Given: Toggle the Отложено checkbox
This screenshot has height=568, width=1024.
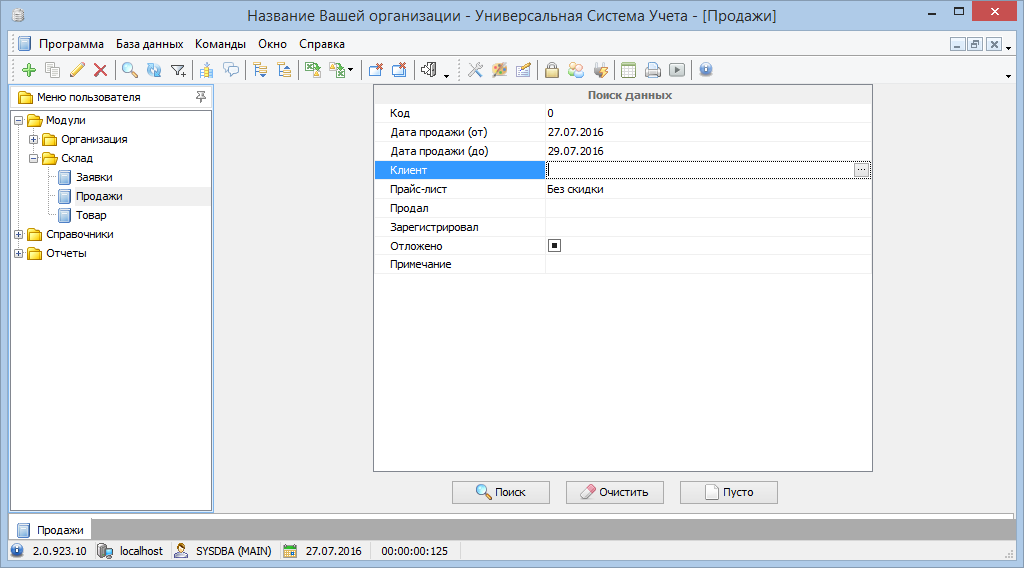Looking at the screenshot, I should (x=555, y=246).
